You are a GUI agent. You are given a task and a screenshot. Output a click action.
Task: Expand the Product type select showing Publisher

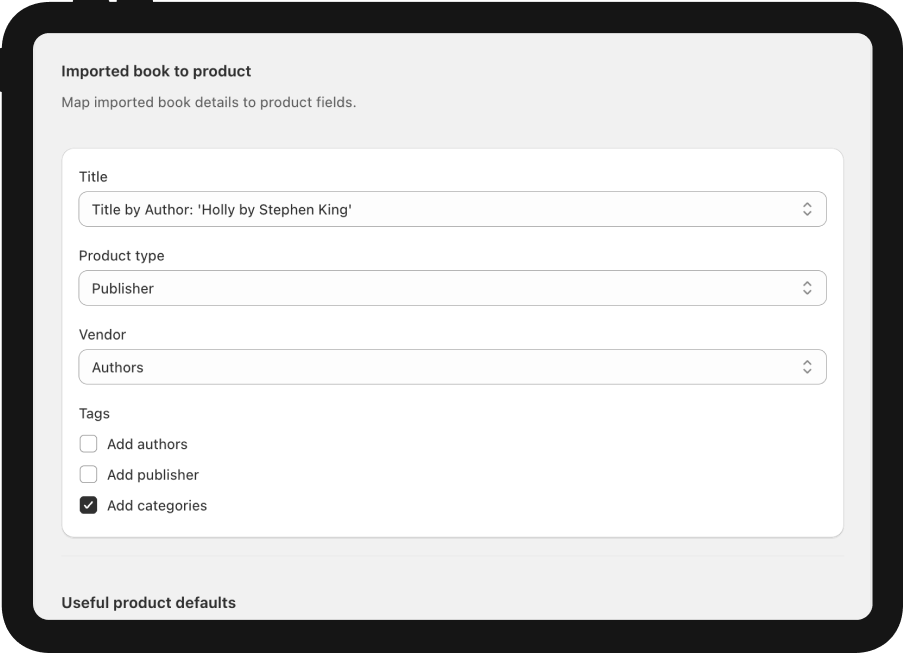point(452,288)
